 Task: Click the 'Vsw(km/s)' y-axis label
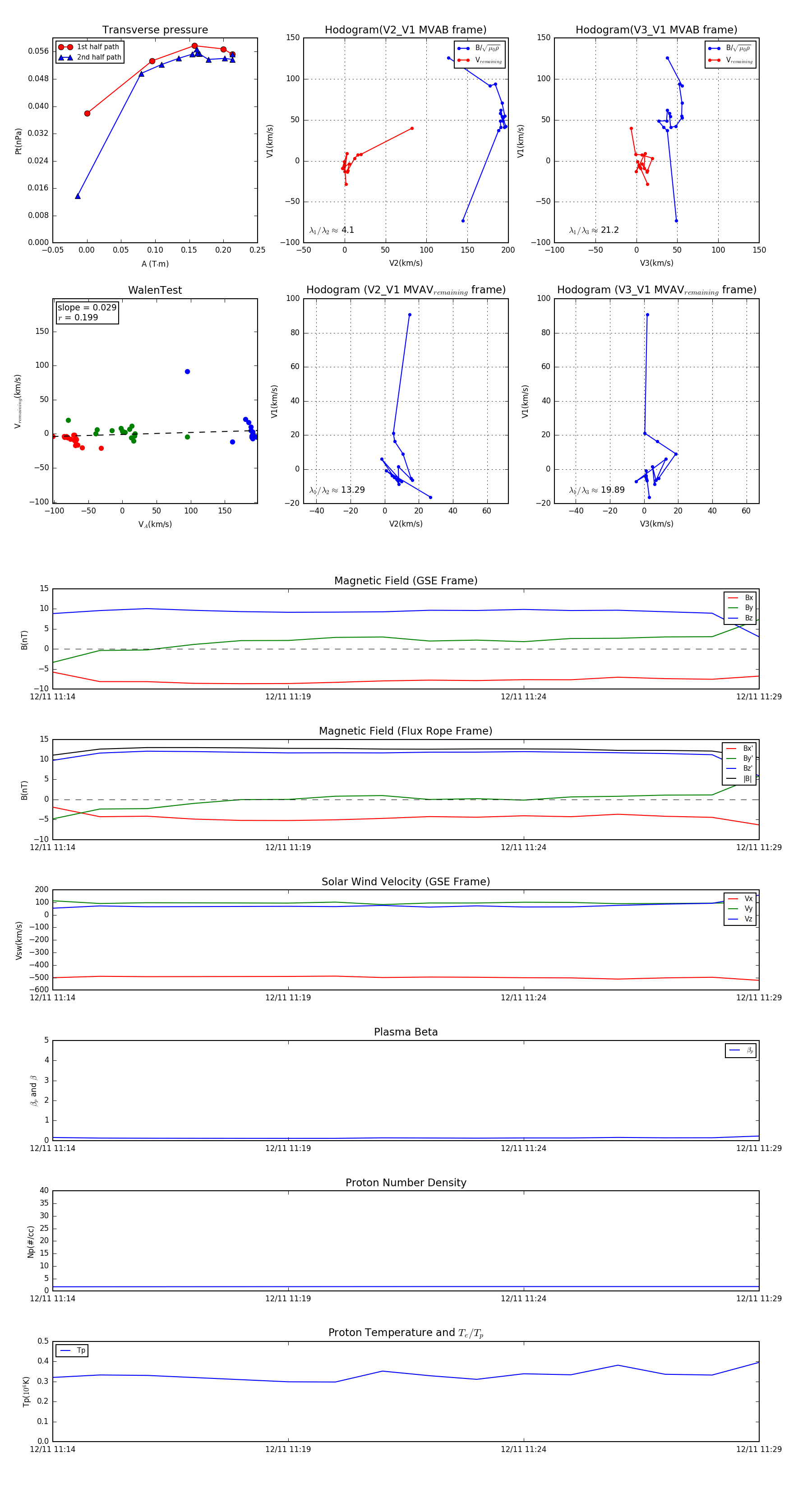[x=19, y=940]
